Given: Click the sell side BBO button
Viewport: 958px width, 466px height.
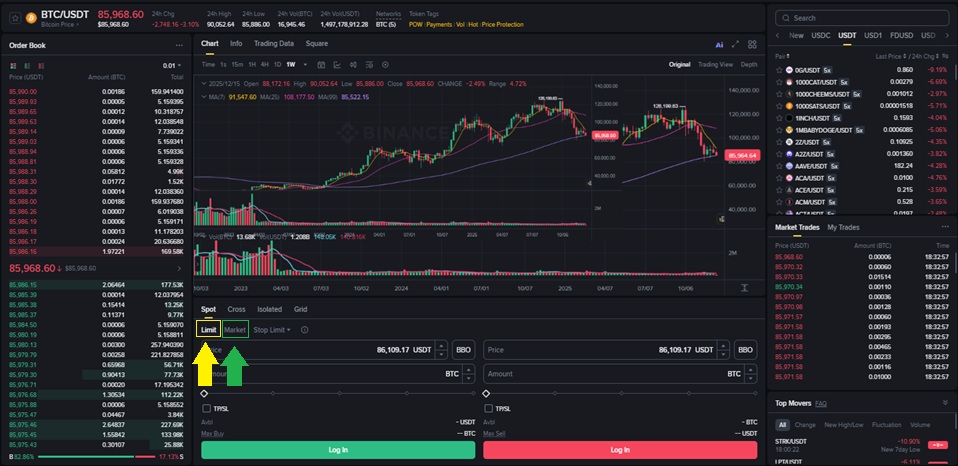Looking at the screenshot, I should [x=745, y=350].
